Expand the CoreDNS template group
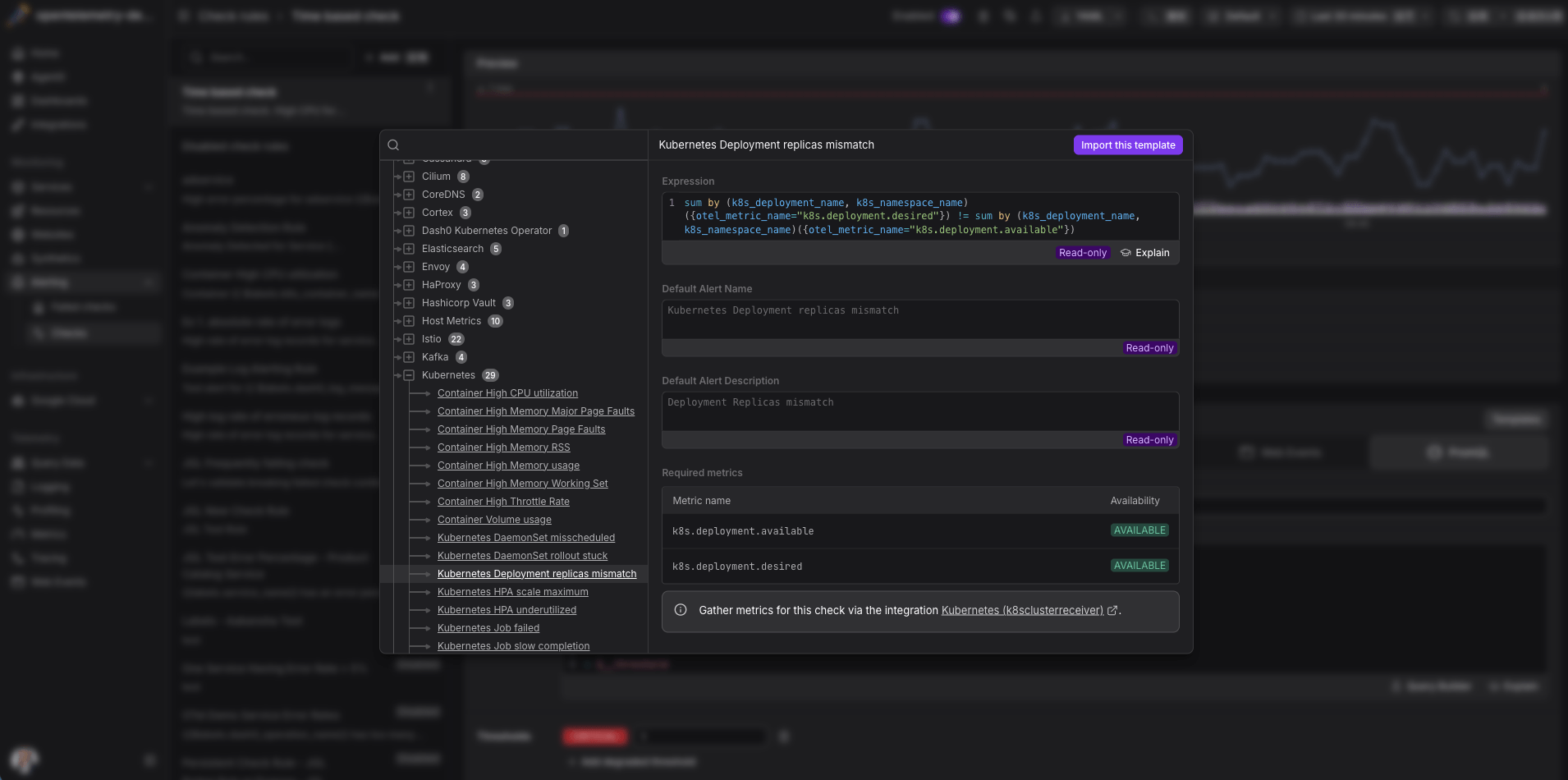Image resolution: width=1568 pixels, height=780 pixels. click(x=409, y=195)
